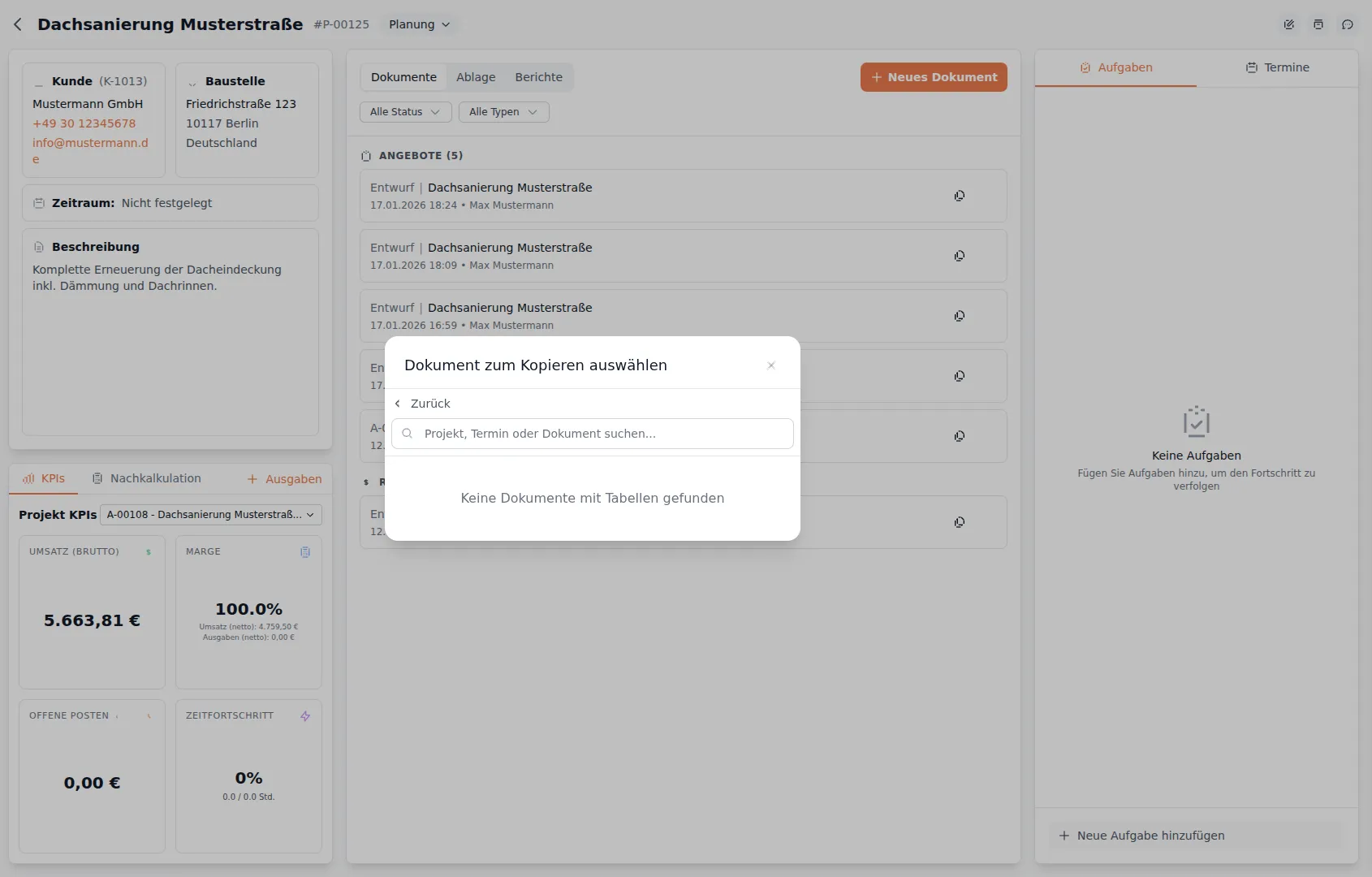Expand the Alle Status filter

pos(405,112)
